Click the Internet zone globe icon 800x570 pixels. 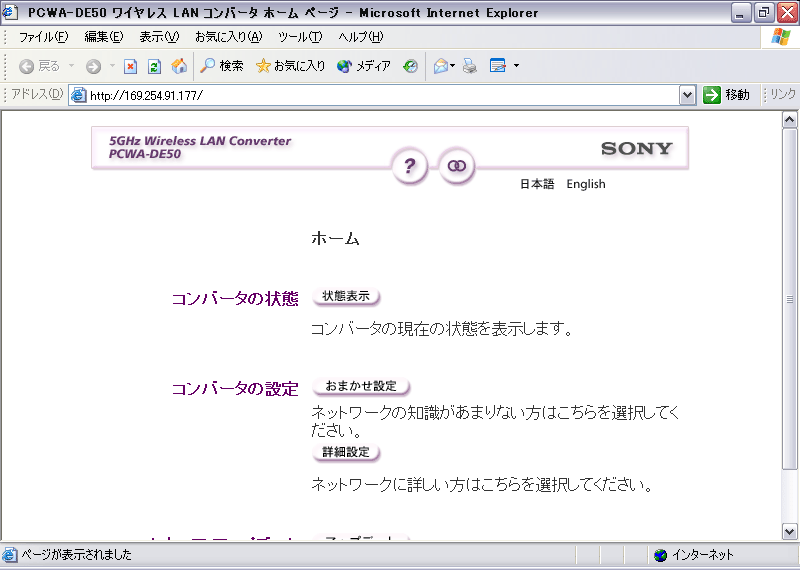[660, 555]
